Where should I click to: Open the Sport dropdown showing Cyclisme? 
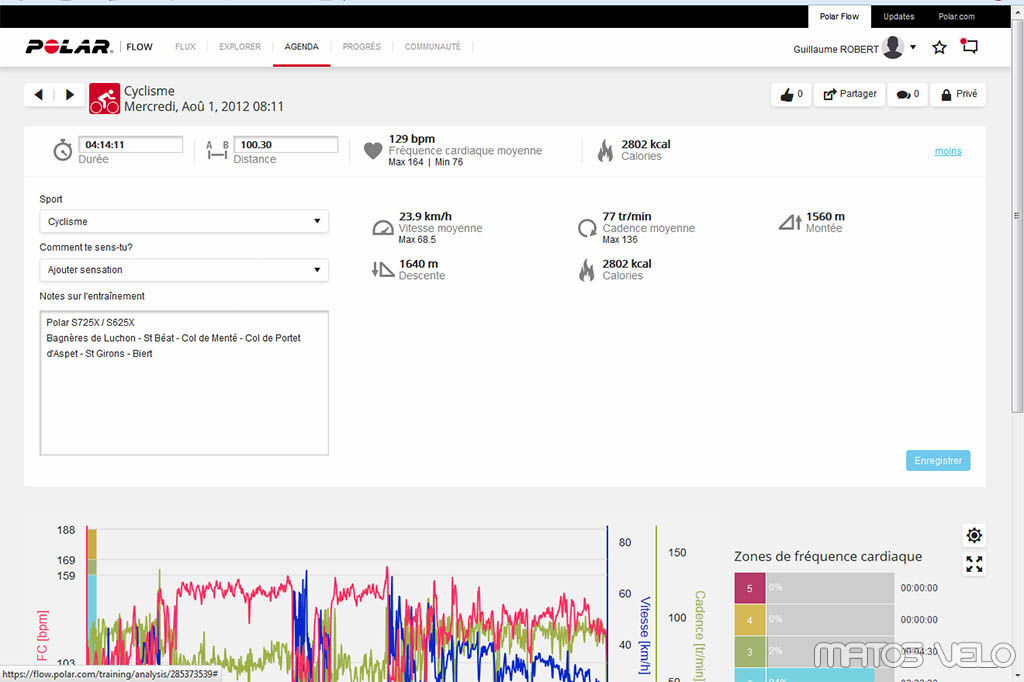click(184, 221)
